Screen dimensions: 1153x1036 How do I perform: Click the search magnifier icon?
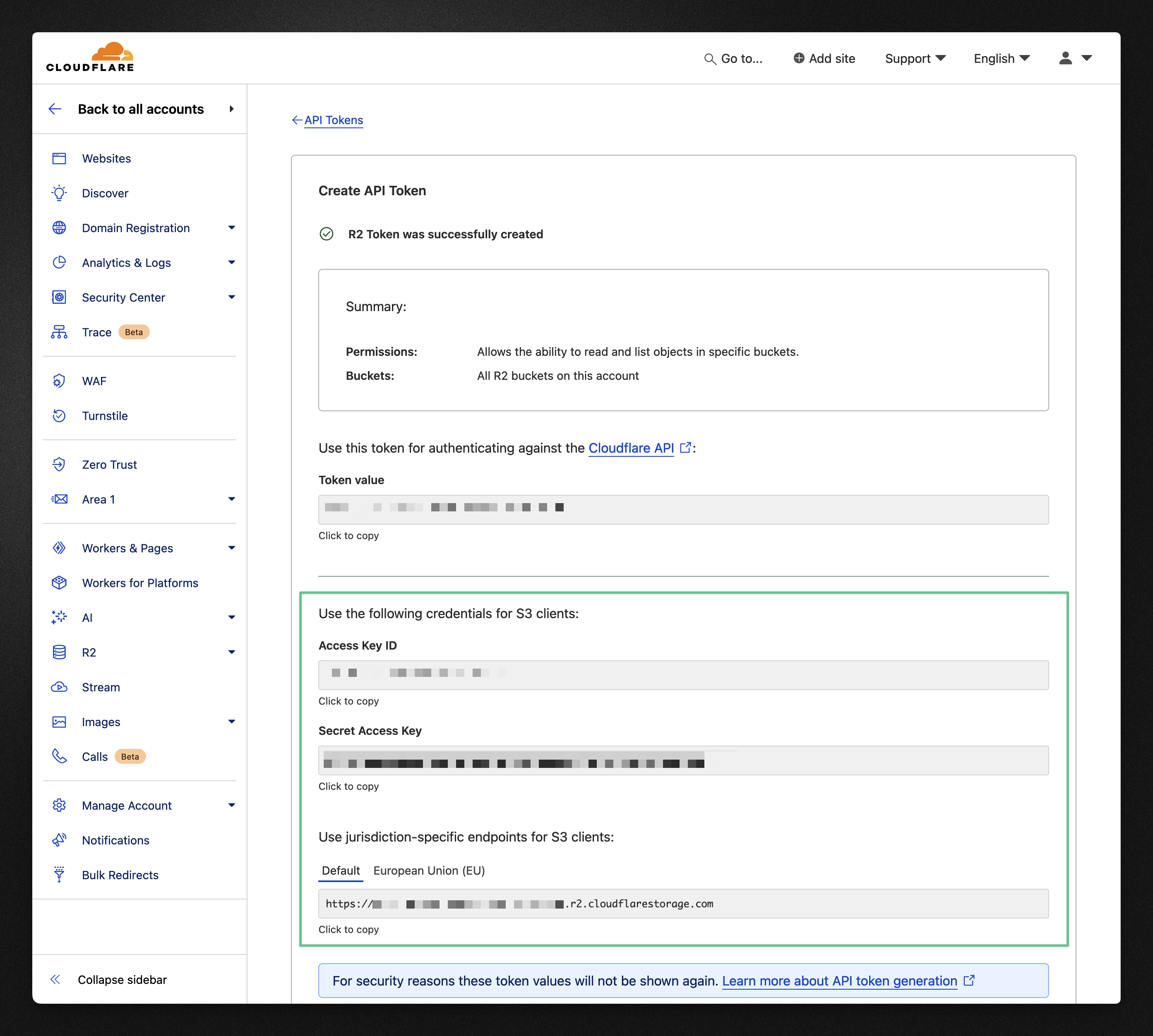[710, 59]
